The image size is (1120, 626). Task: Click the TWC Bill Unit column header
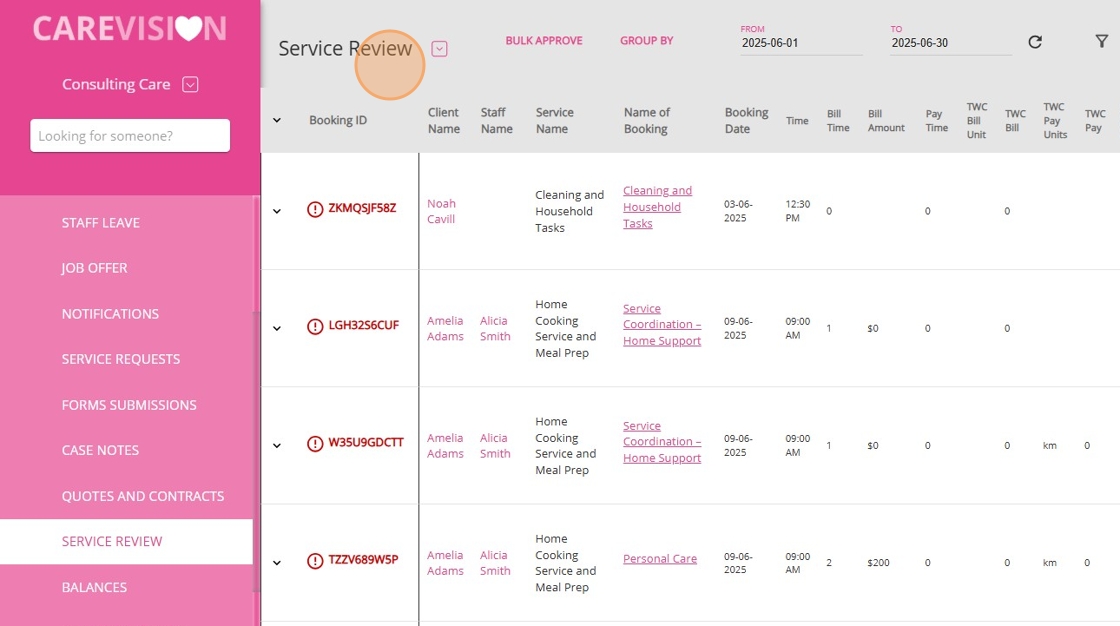(976, 121)
